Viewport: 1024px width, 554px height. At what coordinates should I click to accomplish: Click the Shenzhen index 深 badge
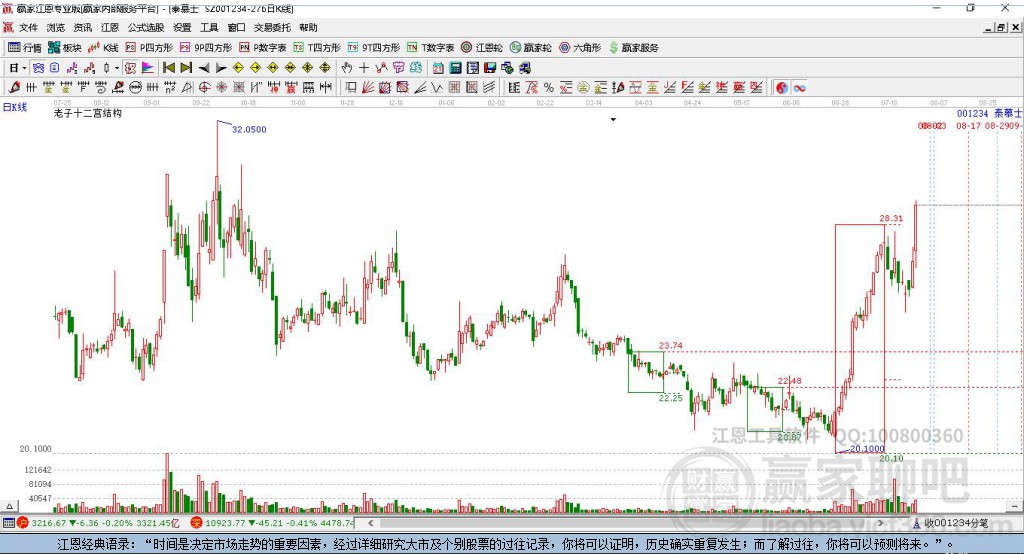[x=197, y=523]
